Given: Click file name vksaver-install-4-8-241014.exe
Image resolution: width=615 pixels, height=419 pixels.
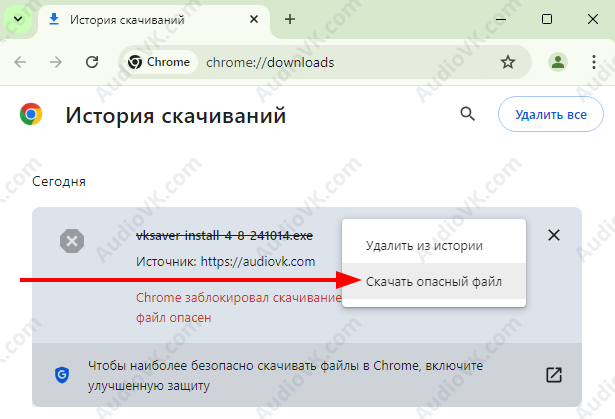Looking at the screenshot, I should 224,236.
